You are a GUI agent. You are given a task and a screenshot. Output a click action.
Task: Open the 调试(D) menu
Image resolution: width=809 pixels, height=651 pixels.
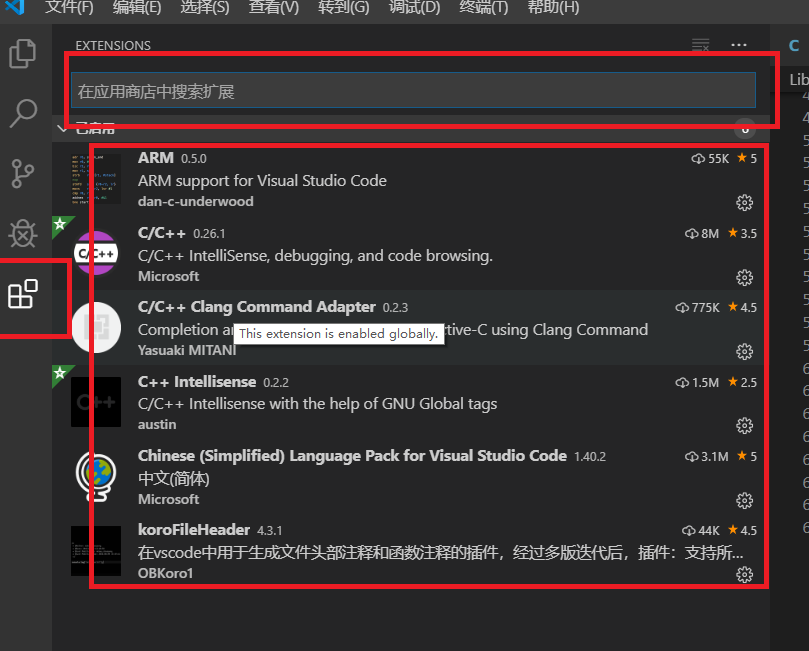[414, 8]
